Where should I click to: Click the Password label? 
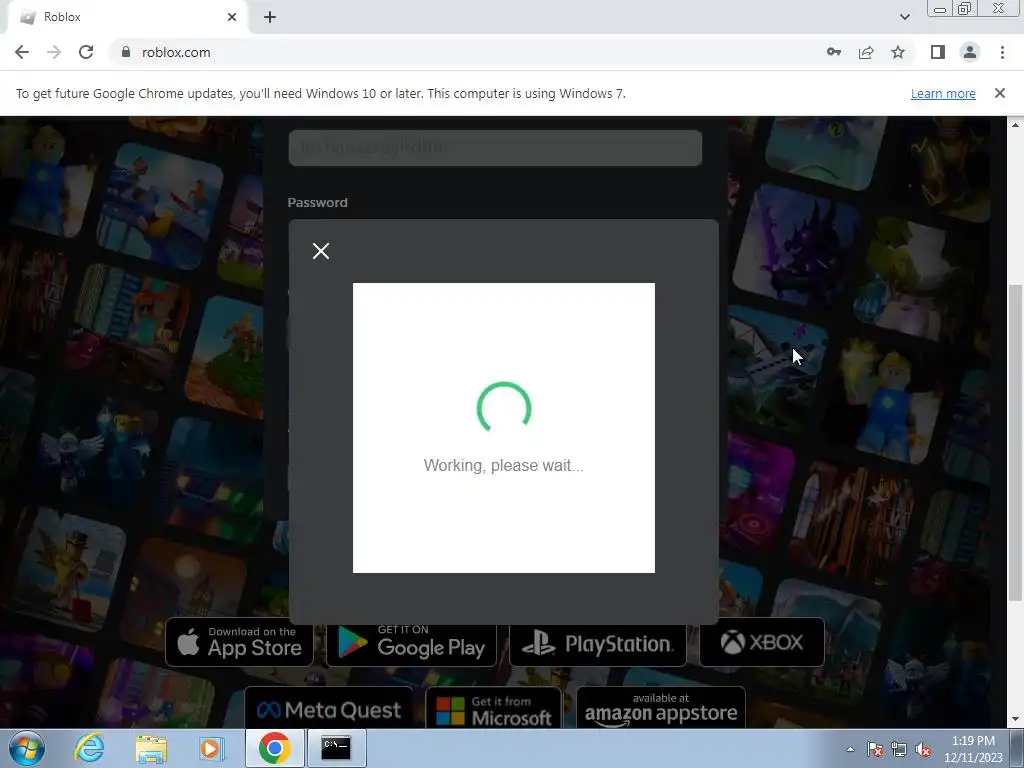click(x=317, y=202)
